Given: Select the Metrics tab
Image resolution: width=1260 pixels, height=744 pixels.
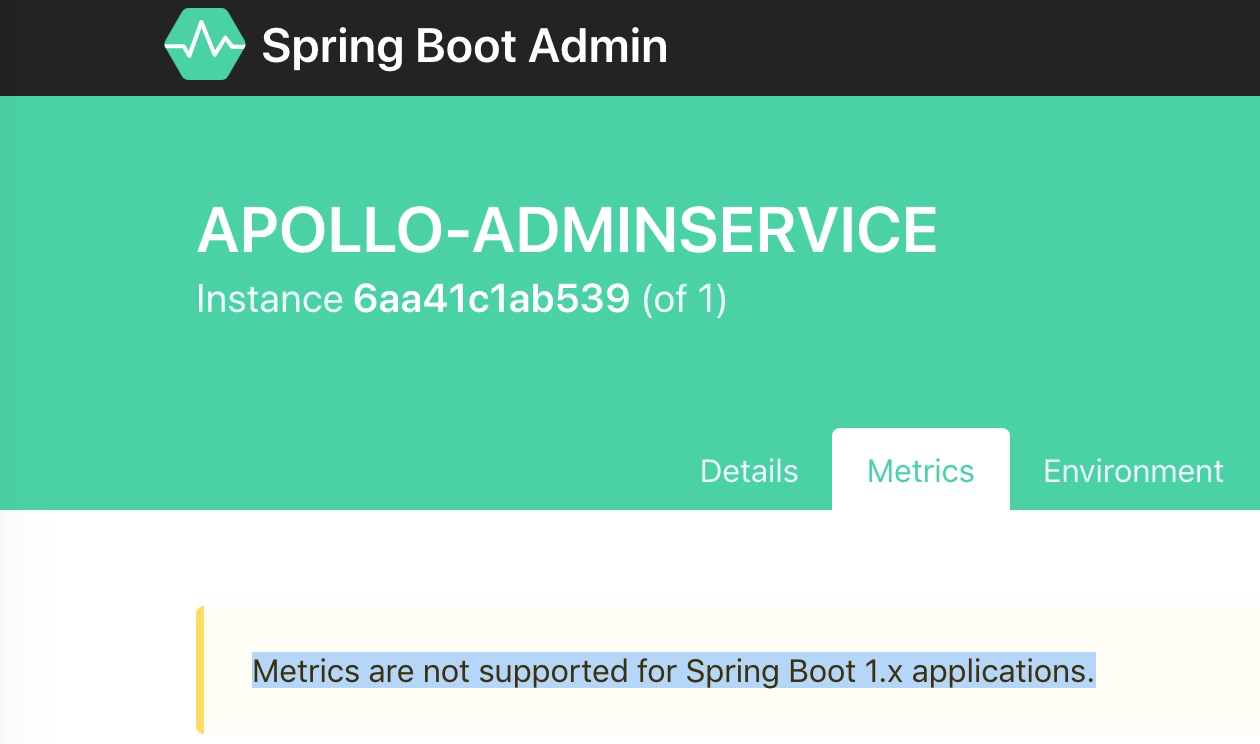Looking at the screenshot, I should coord(920,470).
